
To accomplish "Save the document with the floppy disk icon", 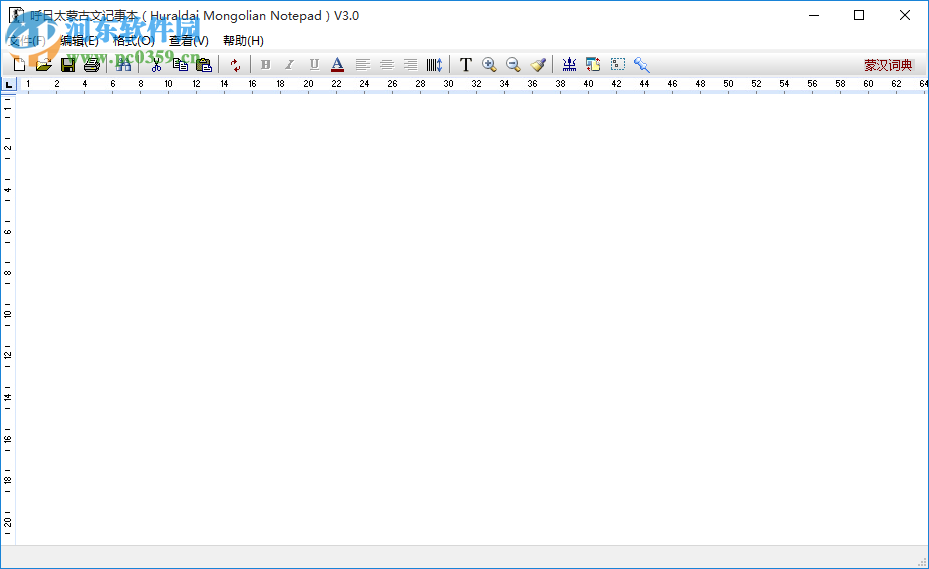I will click(68, 65).
